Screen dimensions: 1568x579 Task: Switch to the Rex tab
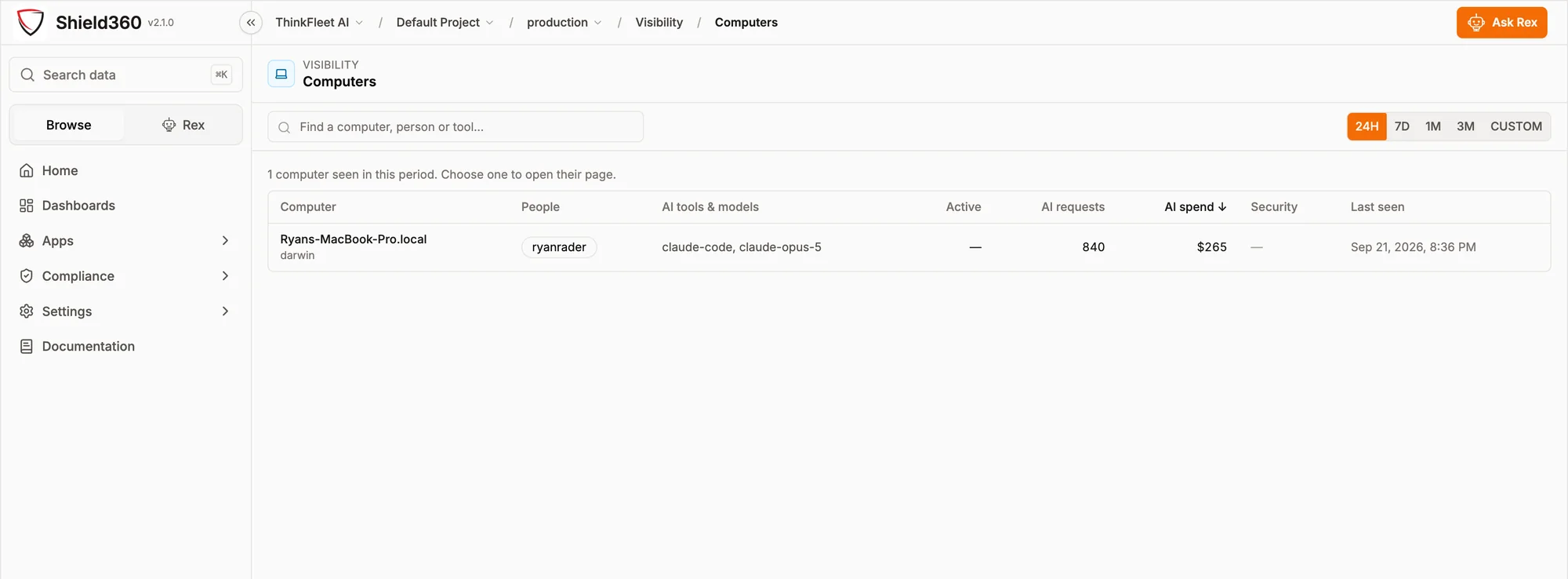[183, 125]
